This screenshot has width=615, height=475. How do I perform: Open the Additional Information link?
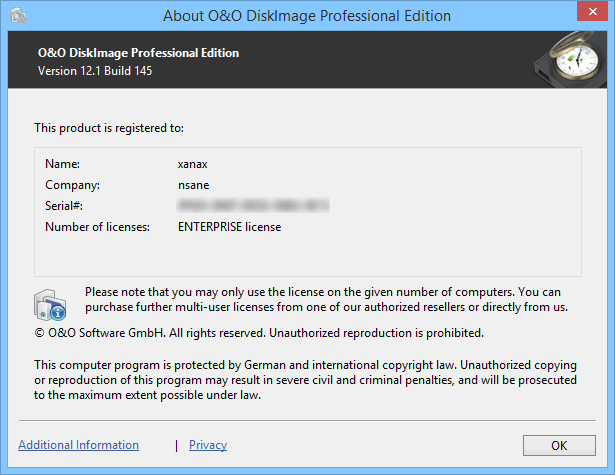(x=78, y=445)
